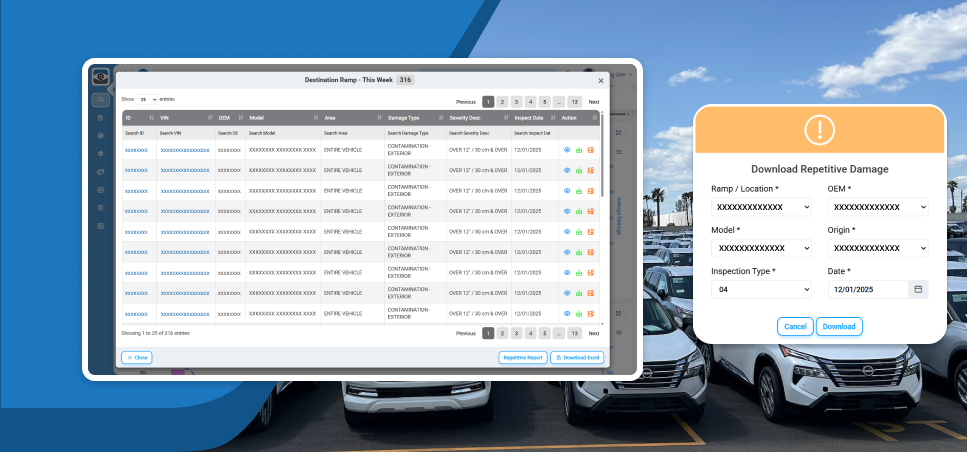Open the OEM dropdown

point(877,207)
